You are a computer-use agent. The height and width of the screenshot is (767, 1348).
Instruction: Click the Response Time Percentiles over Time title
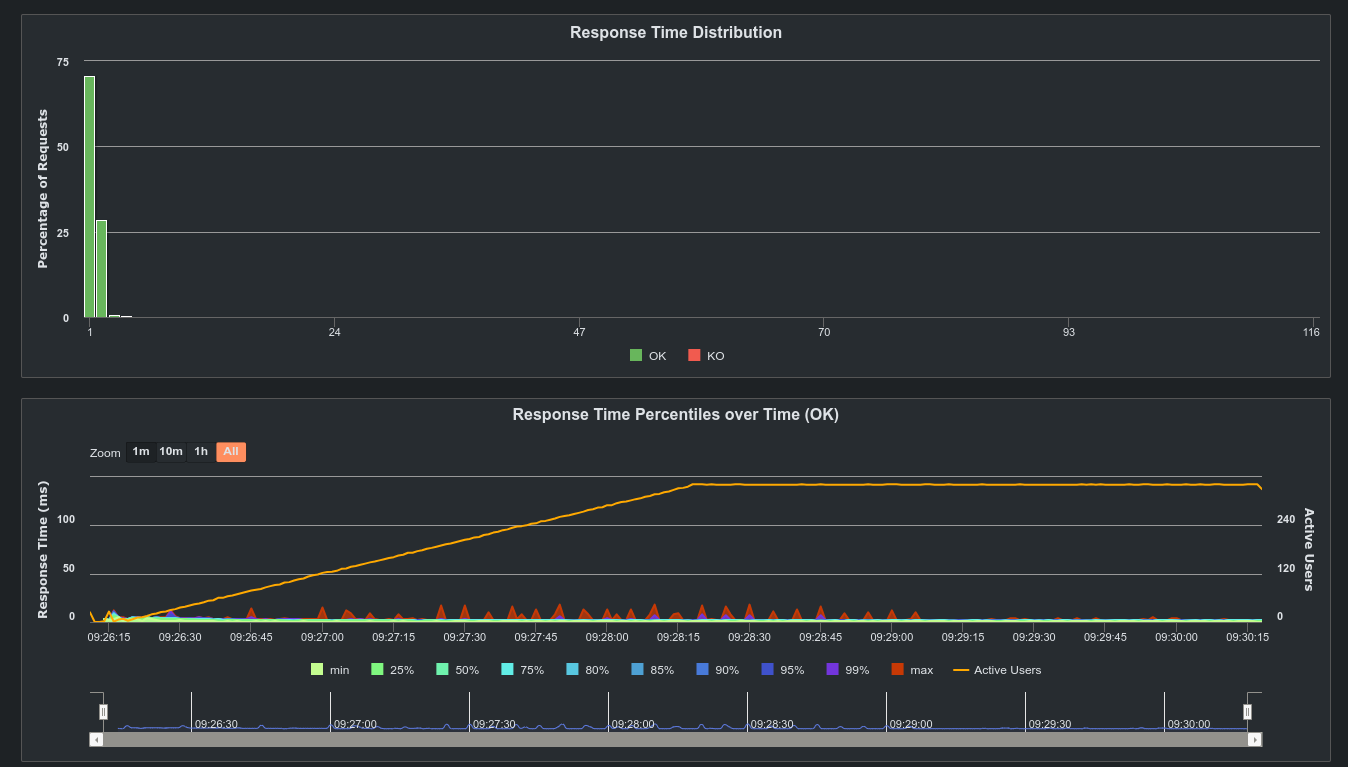(676, 415)
